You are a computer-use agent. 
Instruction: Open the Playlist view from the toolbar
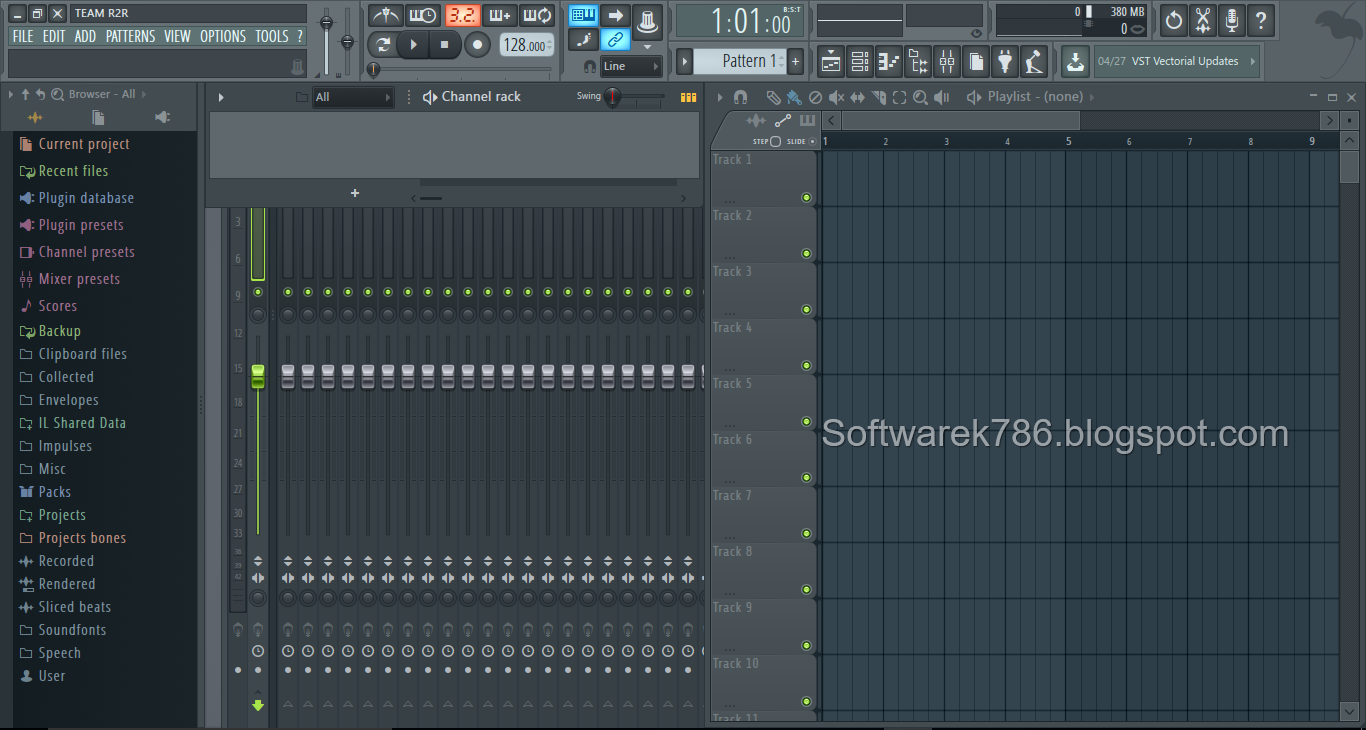(x=831, y=62)
